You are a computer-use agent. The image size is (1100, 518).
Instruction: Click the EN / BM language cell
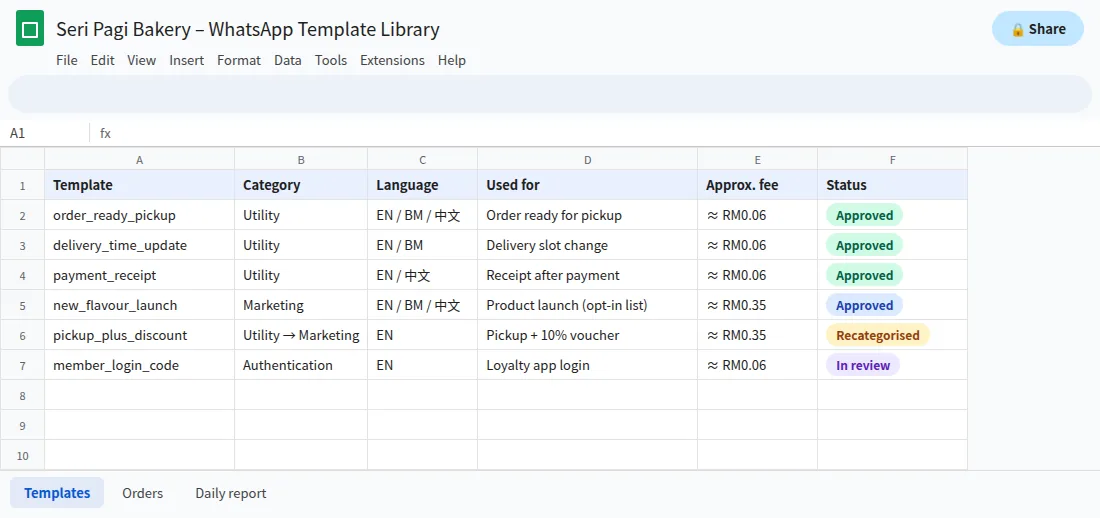(422, 245)
